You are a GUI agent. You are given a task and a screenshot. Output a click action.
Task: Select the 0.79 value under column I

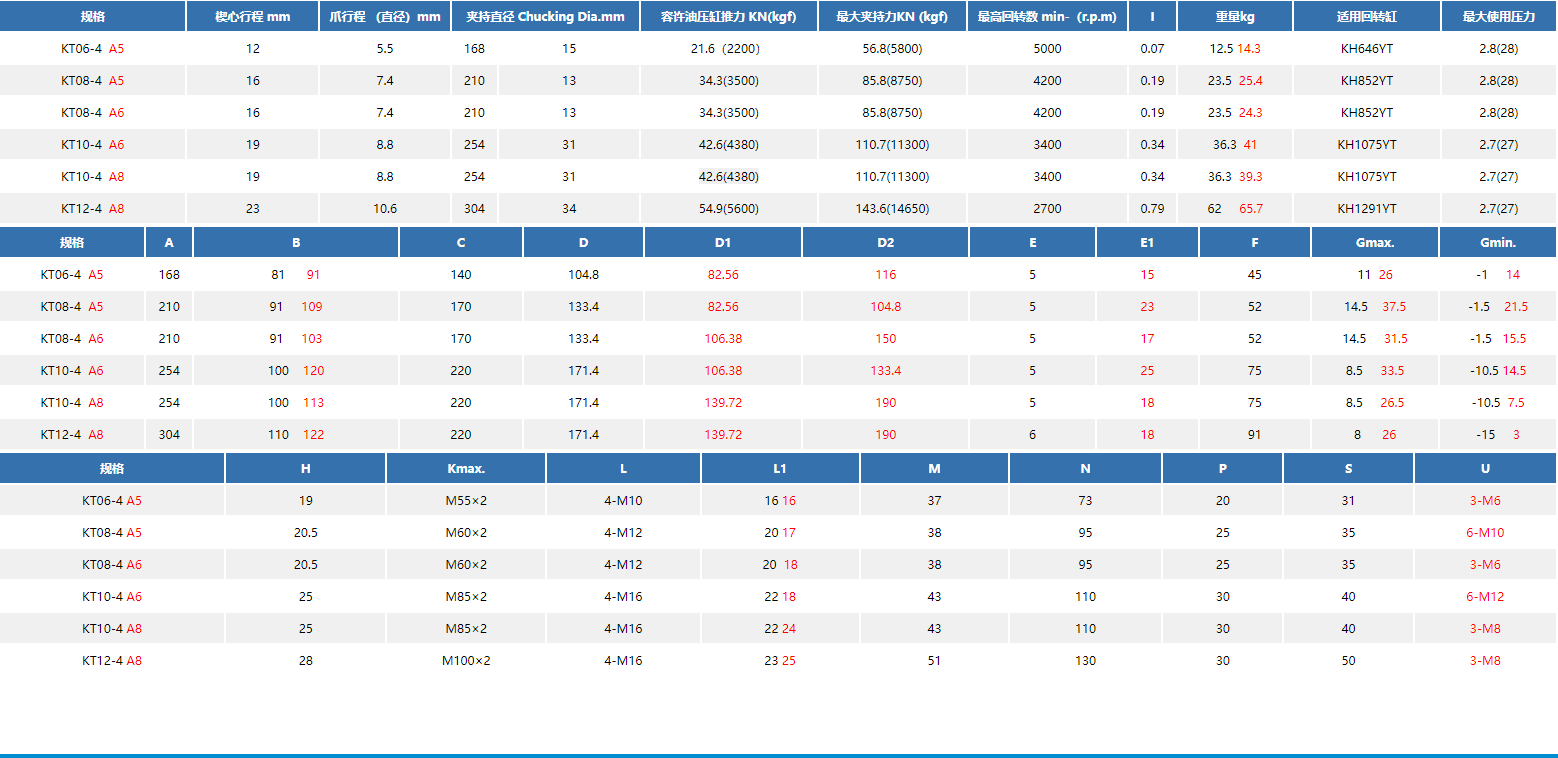tap(1152, 209)
